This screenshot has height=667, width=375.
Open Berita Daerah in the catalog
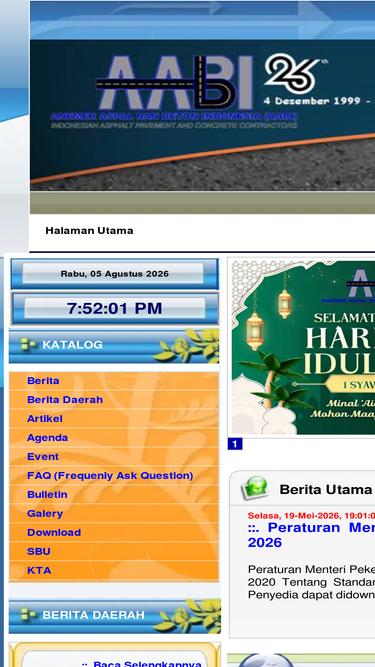coord(65,400)
